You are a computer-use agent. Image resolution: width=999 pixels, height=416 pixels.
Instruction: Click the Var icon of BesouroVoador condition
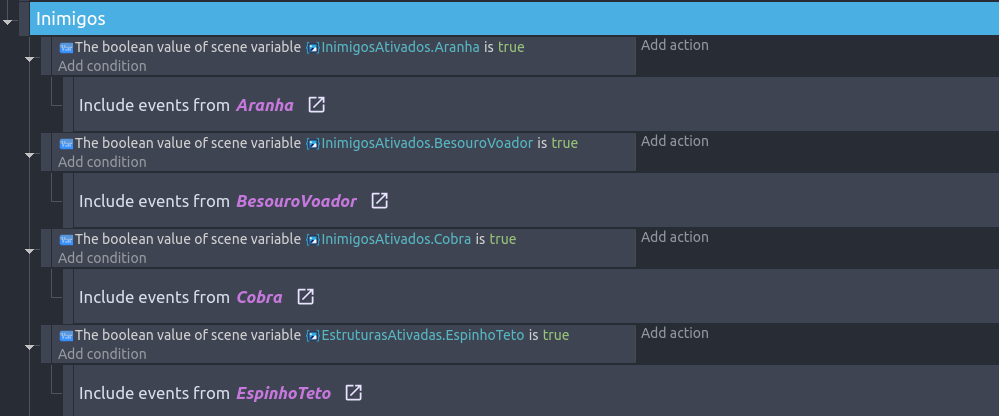(66, 143)
